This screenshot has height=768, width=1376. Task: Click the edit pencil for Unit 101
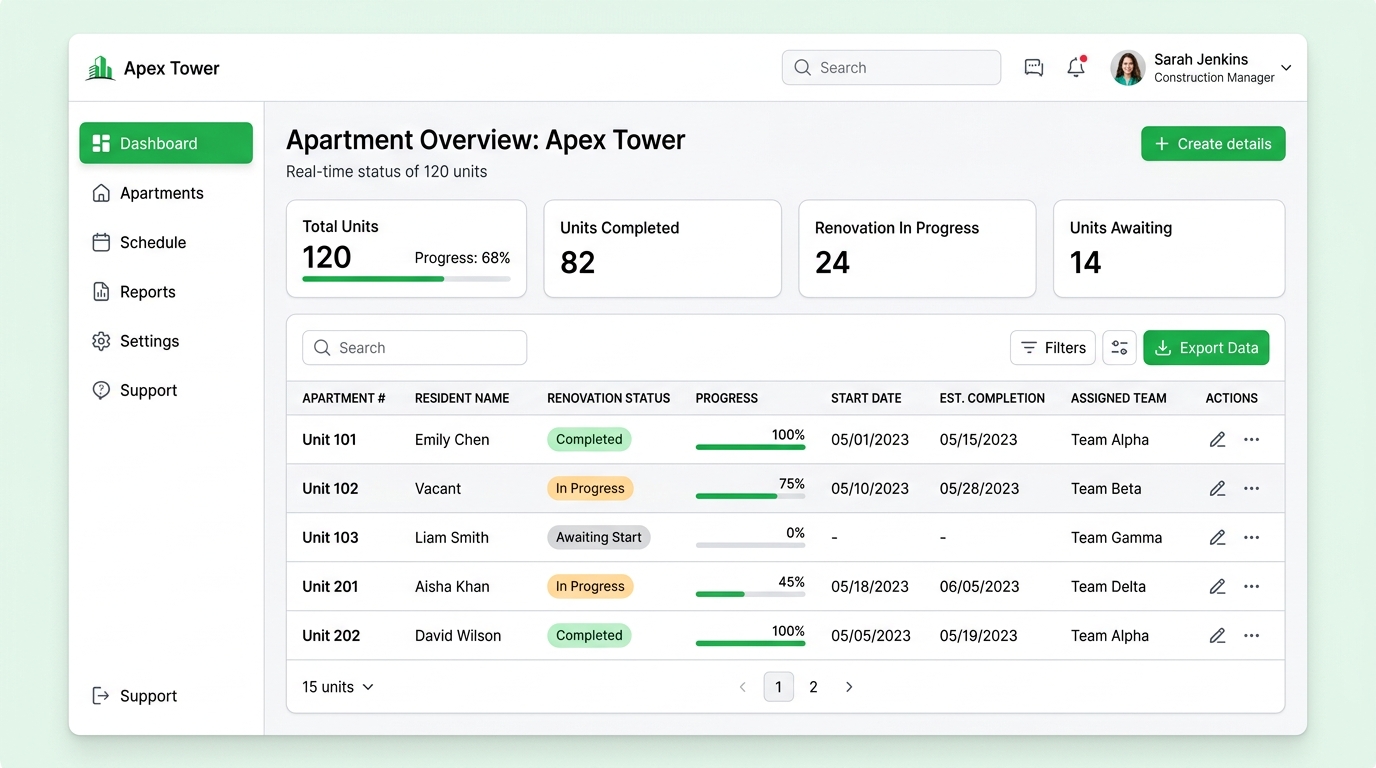(1217, 440)
